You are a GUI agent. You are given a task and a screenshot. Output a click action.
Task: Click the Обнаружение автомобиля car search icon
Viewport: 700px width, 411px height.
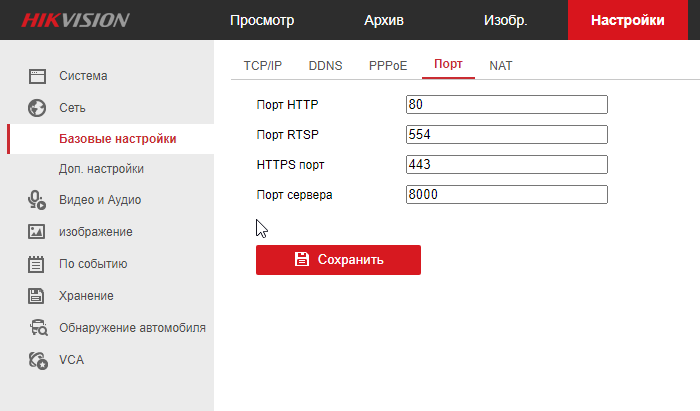click(x=38, y=328)
